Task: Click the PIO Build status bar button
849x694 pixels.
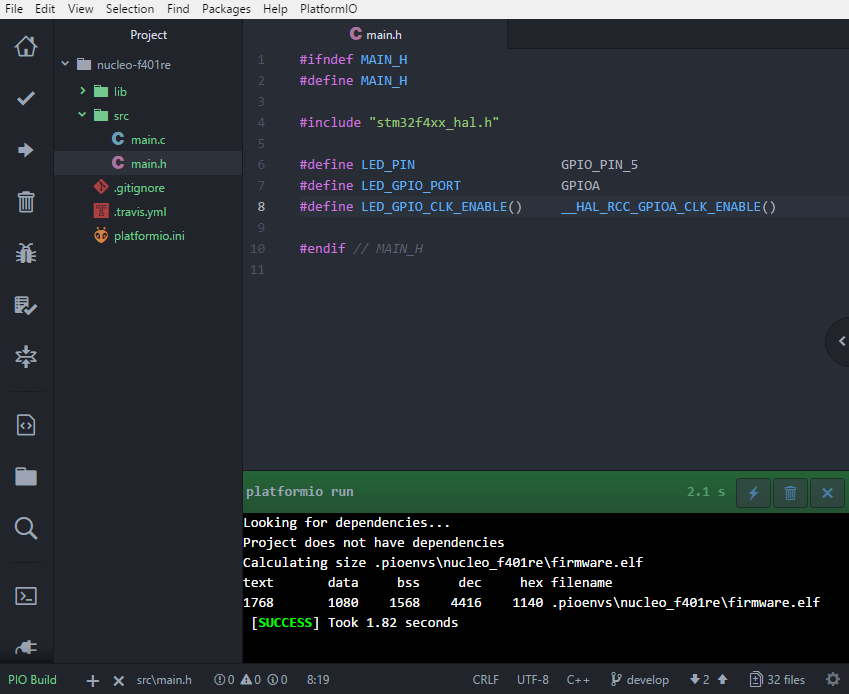Action: coord(32,679)
